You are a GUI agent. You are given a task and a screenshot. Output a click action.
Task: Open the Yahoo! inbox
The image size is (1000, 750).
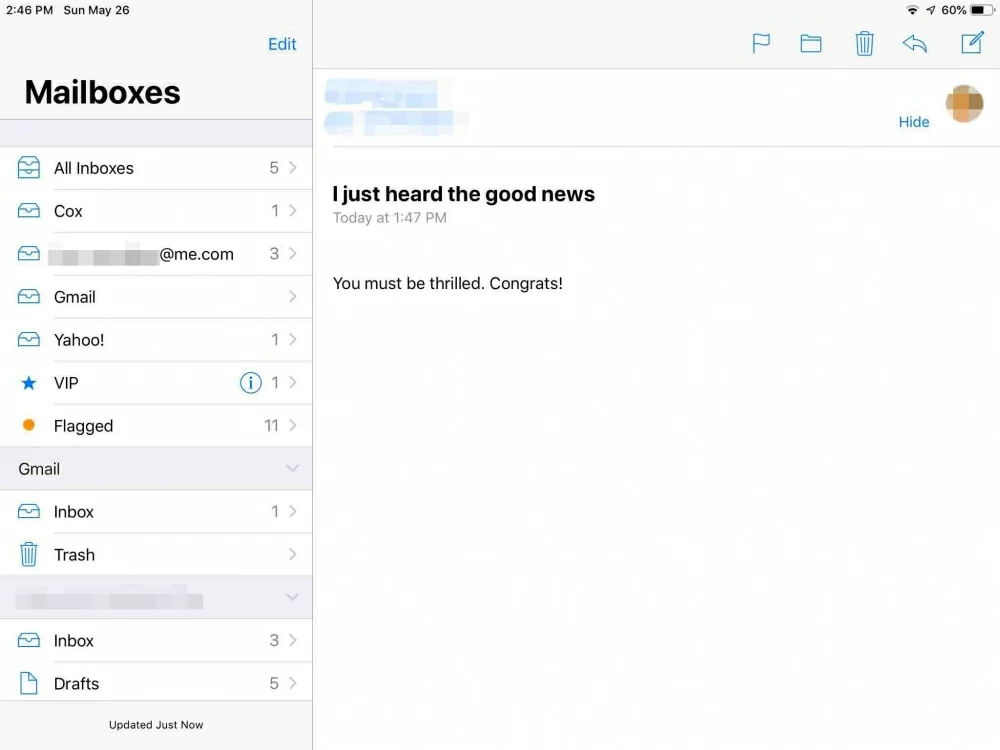click(156, 339)
